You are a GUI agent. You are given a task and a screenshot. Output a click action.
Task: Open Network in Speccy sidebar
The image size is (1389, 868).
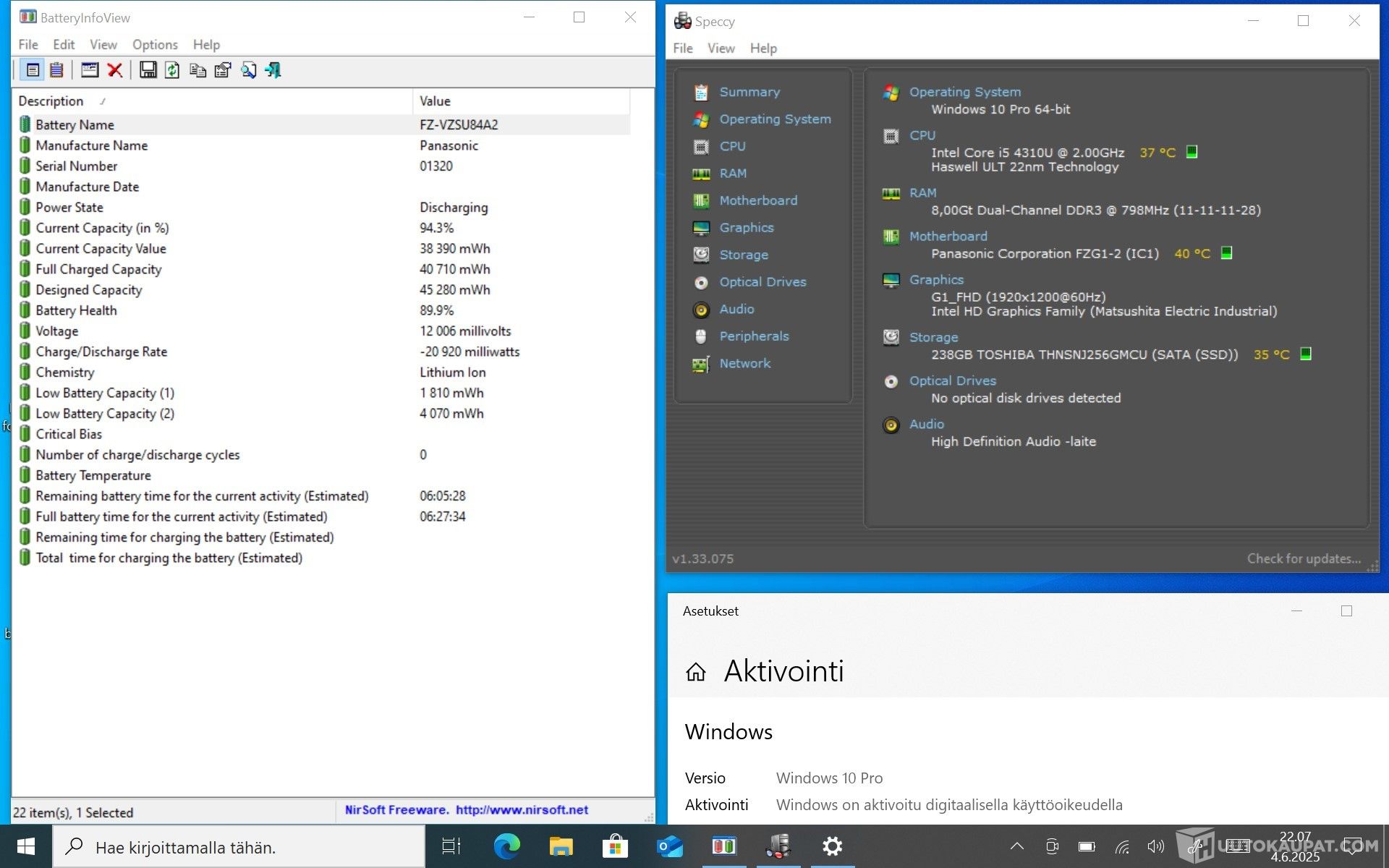[744, 363]
